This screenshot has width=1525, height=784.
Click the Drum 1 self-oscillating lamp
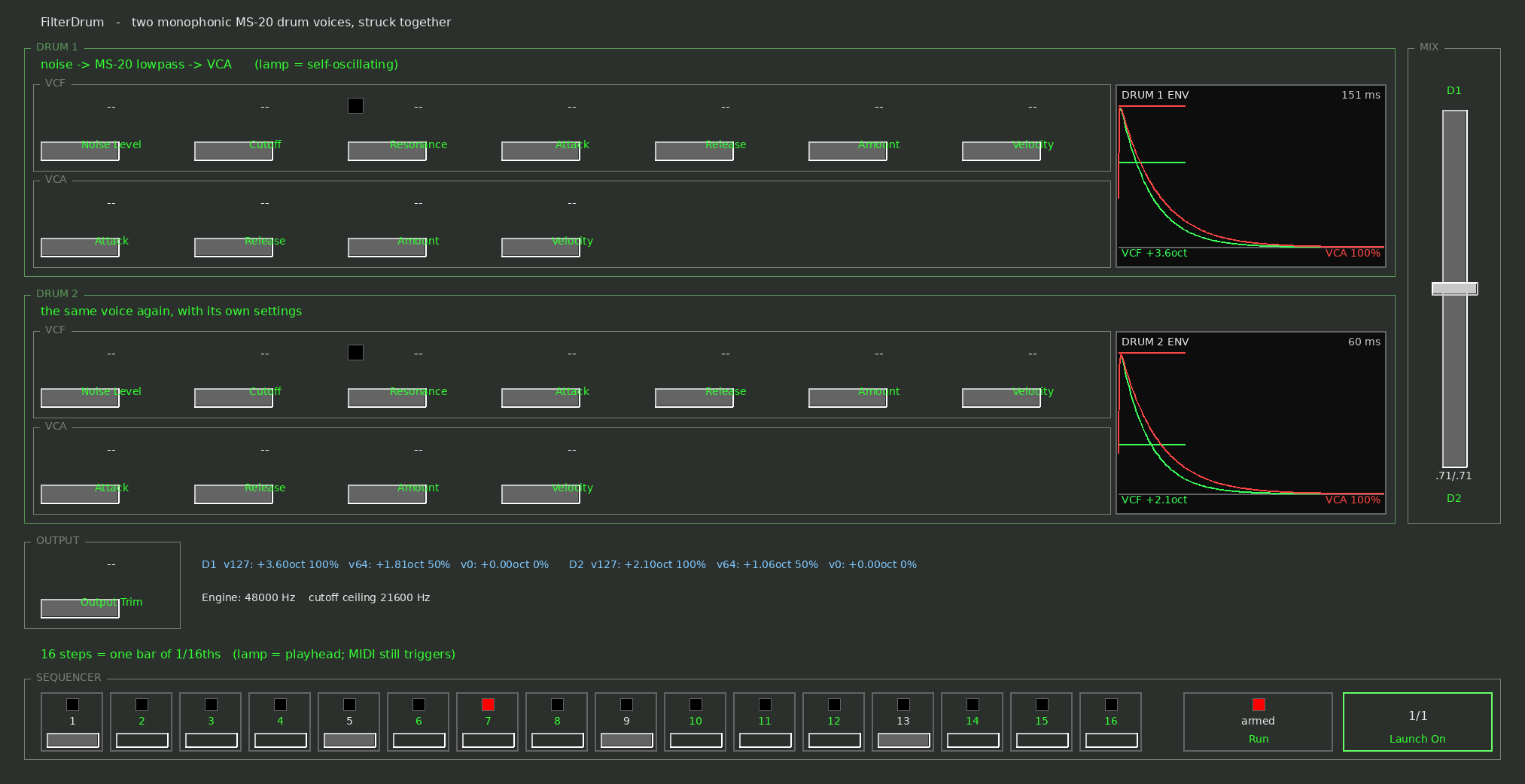coord(355,106)
